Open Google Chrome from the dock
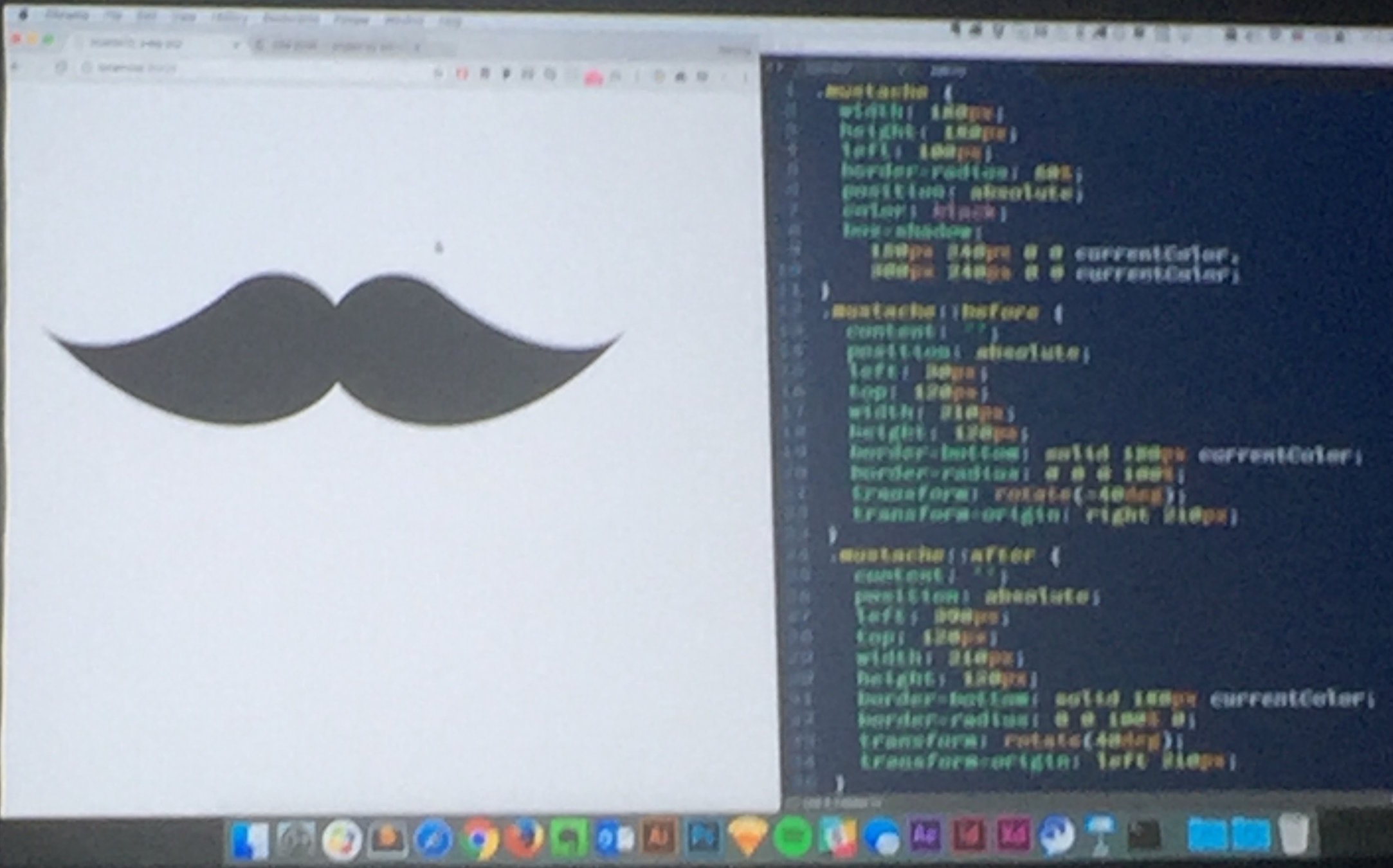 [479, 838]
